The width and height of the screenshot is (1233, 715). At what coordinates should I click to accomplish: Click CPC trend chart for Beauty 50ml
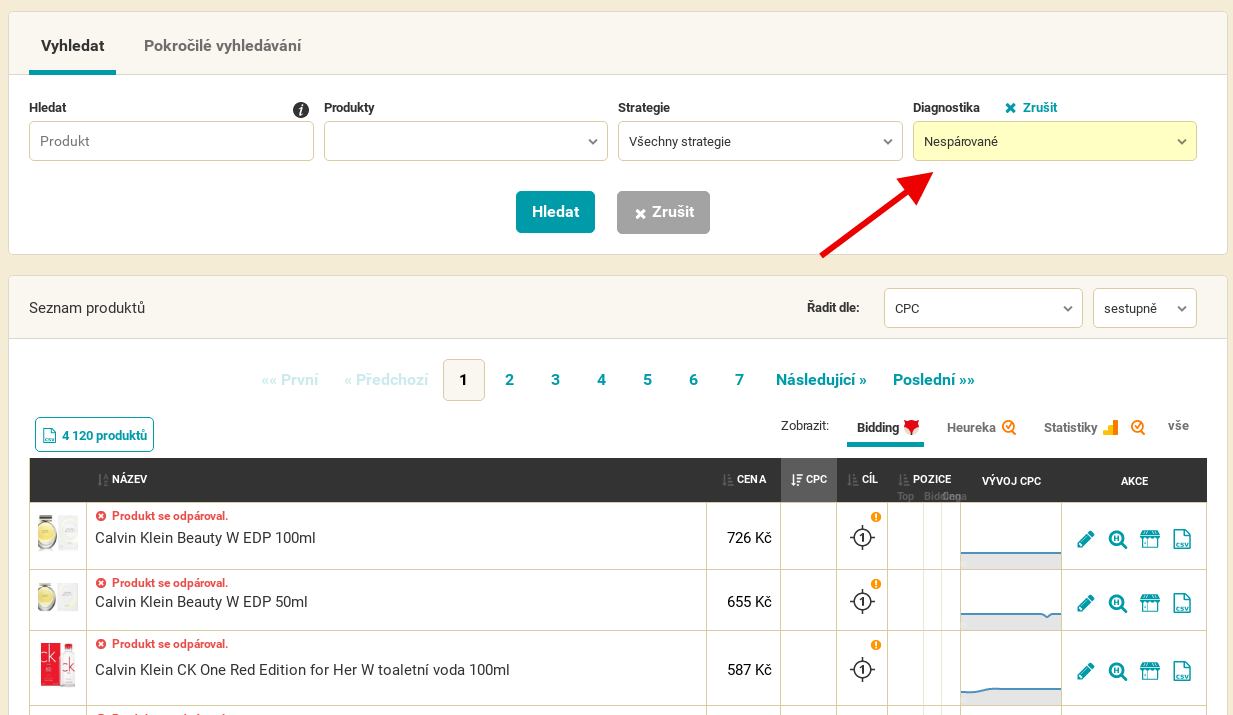(1011, 601)
